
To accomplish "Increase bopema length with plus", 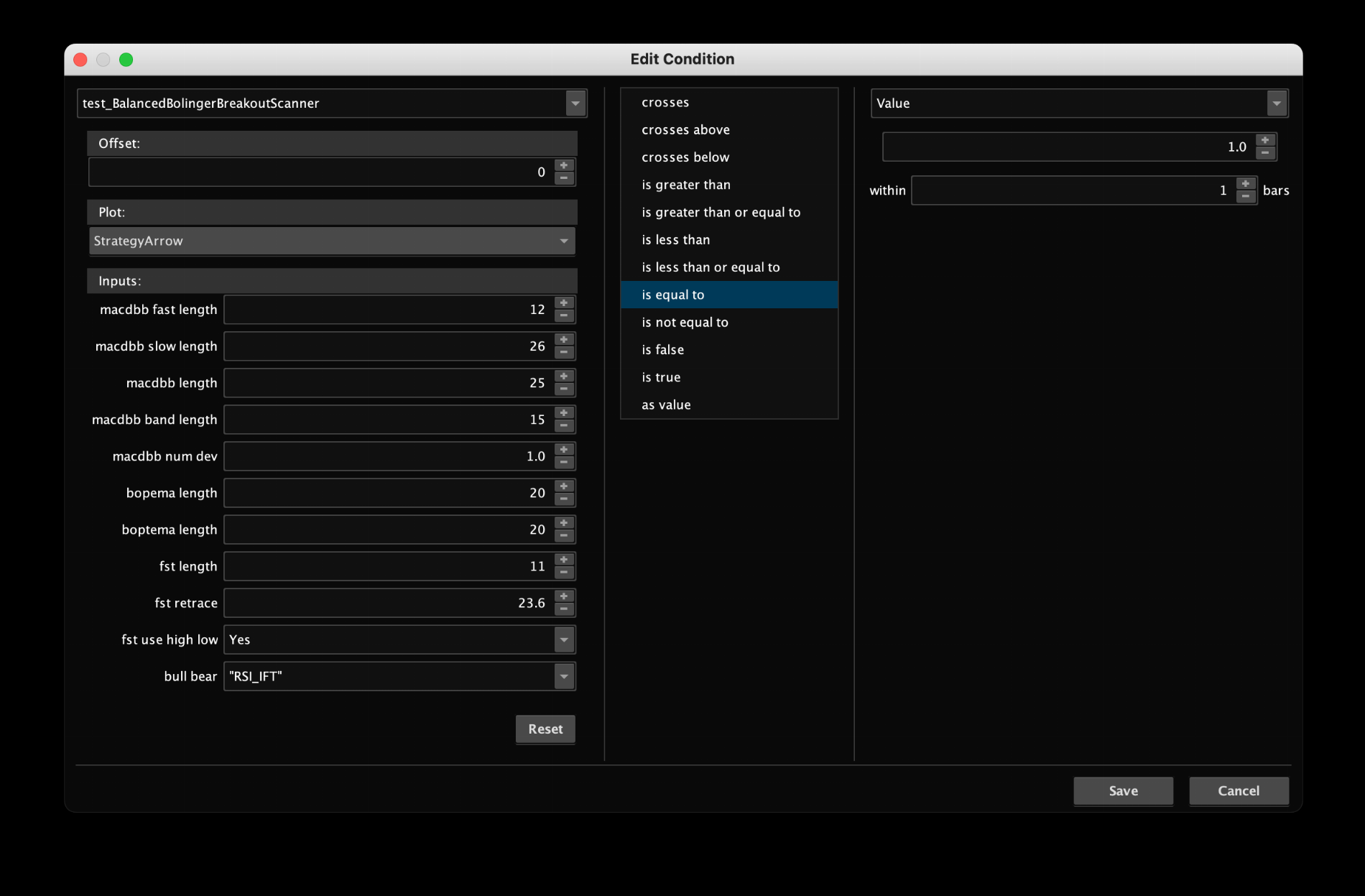I will coord(564,486).
